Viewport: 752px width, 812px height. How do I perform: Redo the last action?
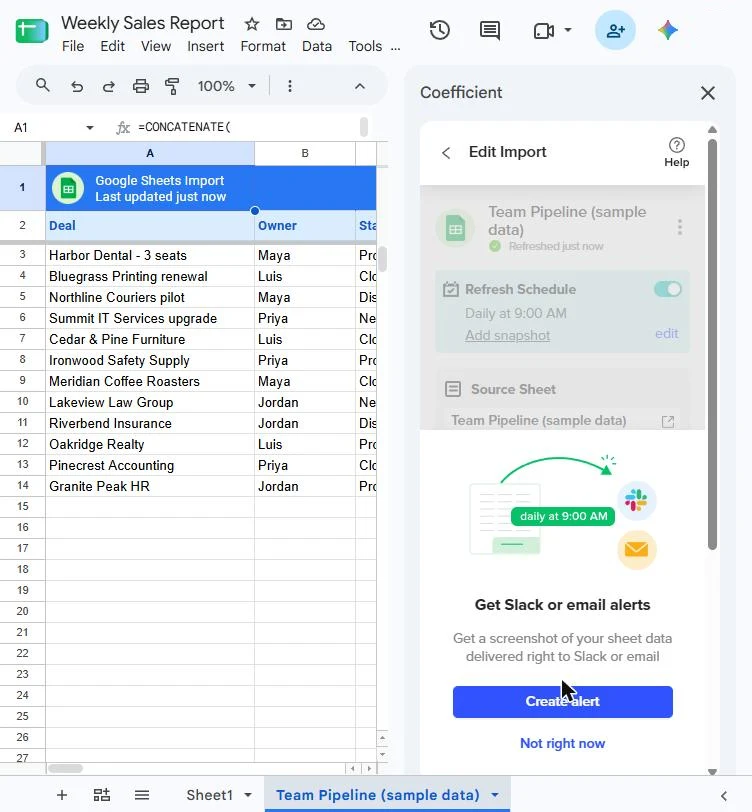(108, 86)
